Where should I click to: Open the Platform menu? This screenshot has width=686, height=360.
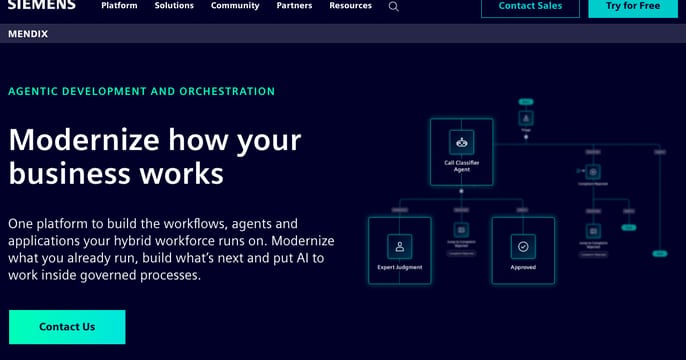click(x=119, y=6)
